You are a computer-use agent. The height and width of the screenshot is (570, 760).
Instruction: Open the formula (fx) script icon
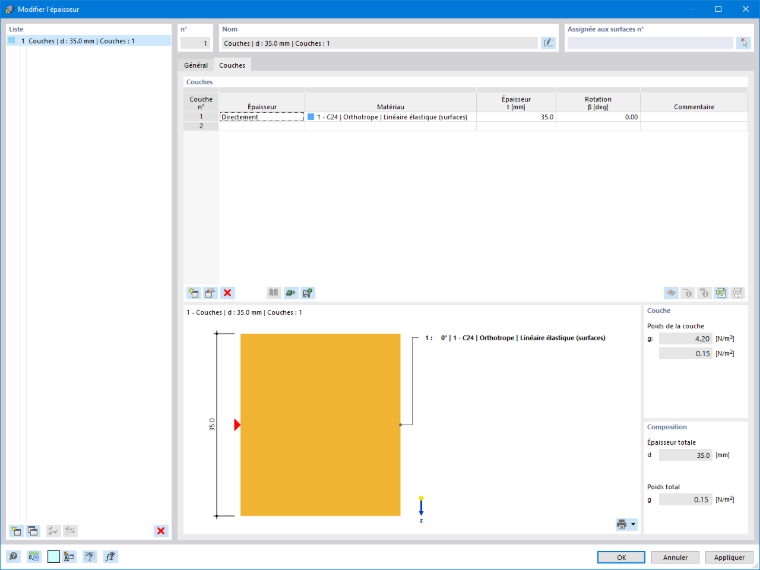pos(111,556)
